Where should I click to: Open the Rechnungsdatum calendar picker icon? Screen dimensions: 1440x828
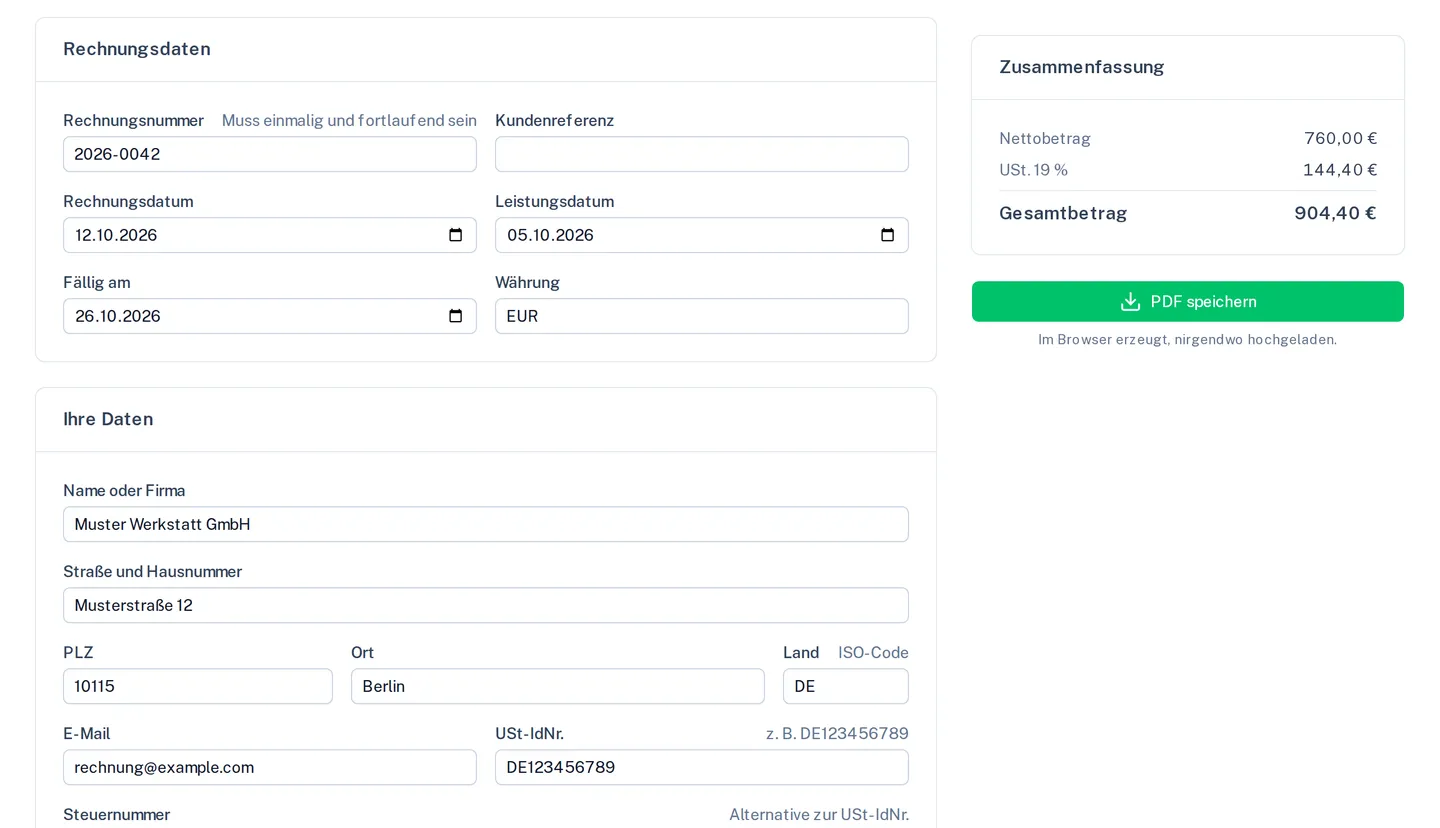click(456, 235)
